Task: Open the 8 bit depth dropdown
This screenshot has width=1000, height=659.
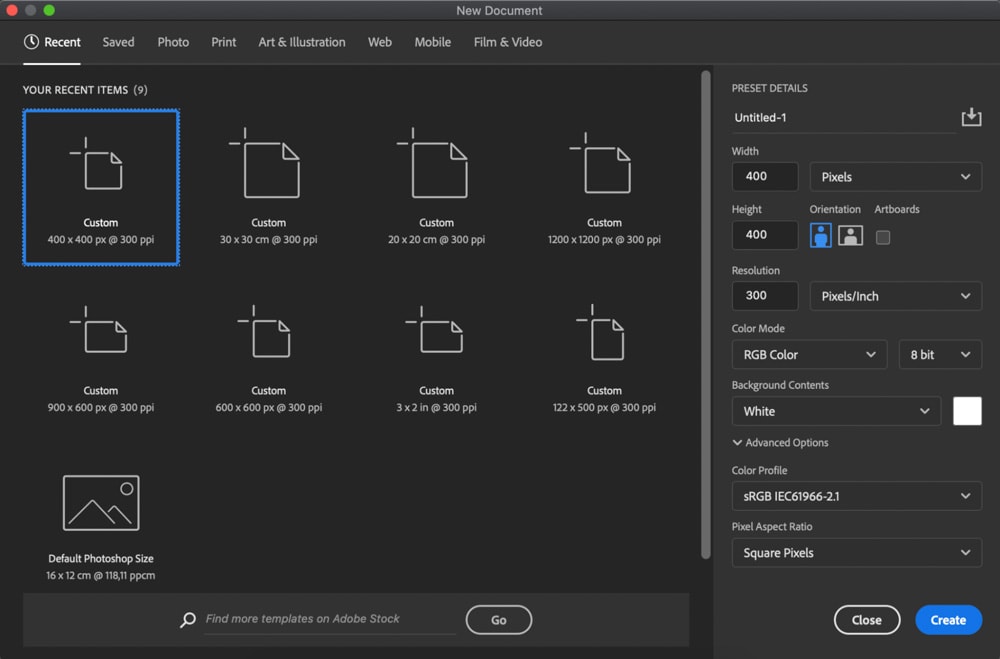Action: tap(940, 354)
